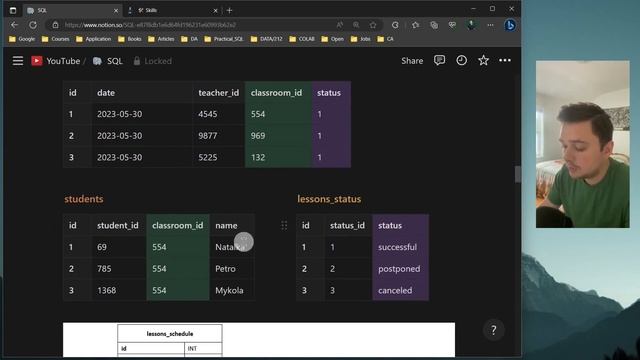Click the 'postponed' status cell
This screenshot has height=360, width=640.
click(x=400, y=269)
